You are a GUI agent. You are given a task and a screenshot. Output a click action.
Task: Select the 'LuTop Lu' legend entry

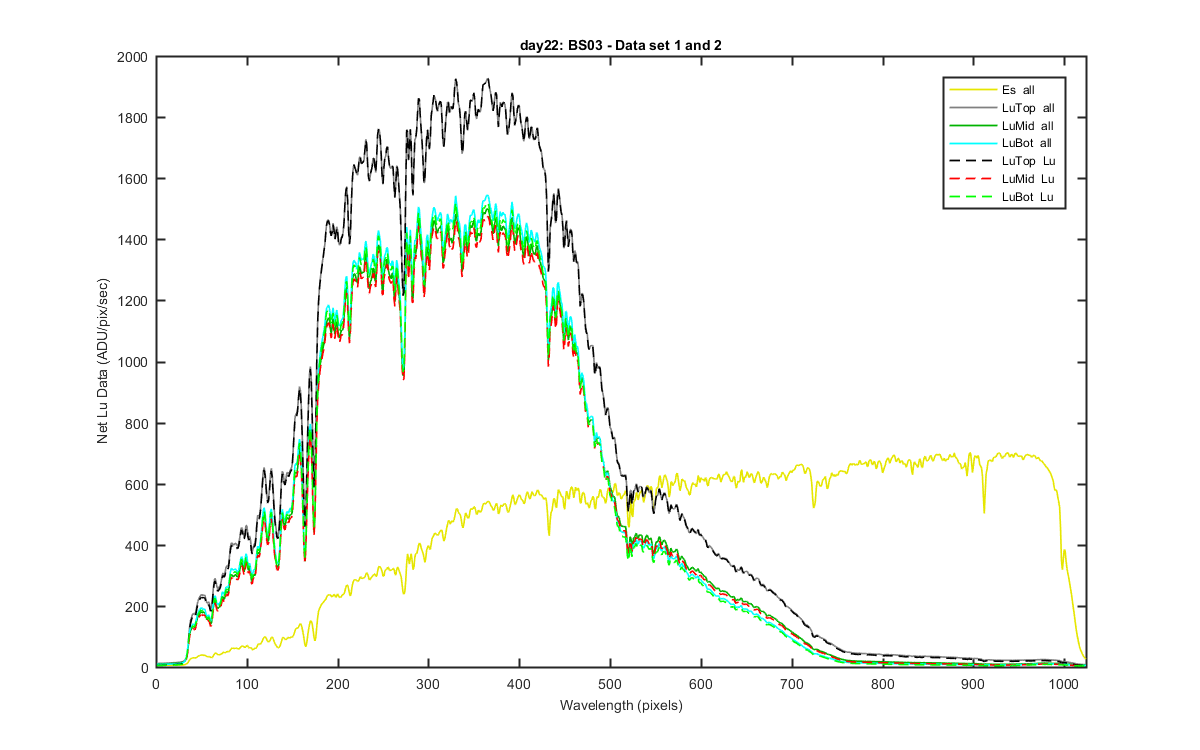[x=1003, y=162]
